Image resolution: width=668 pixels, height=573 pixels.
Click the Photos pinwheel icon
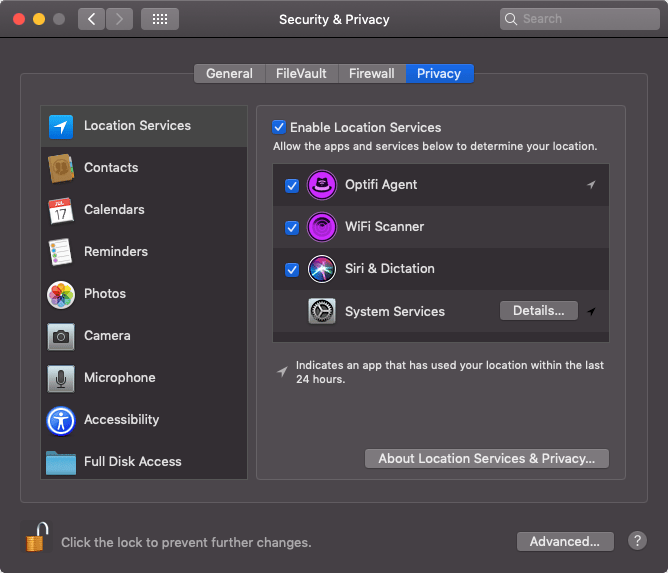61,294
